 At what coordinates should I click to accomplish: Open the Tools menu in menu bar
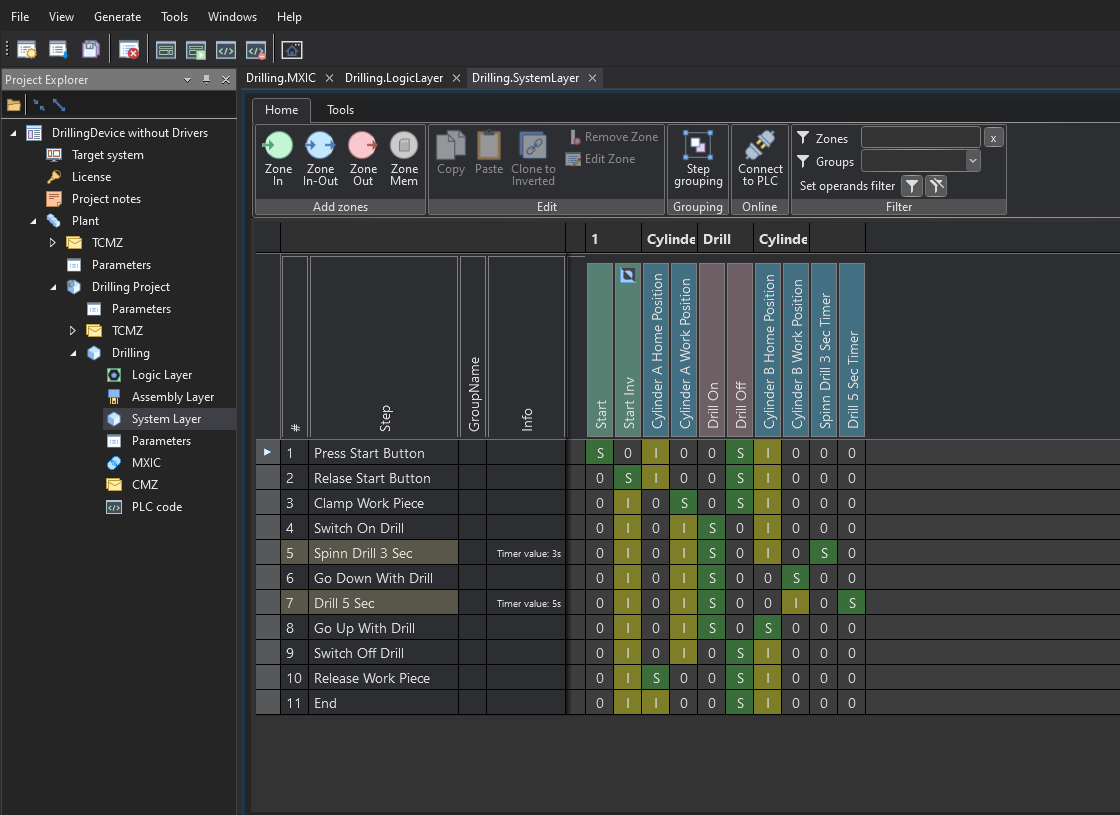(x=174, y=16)
